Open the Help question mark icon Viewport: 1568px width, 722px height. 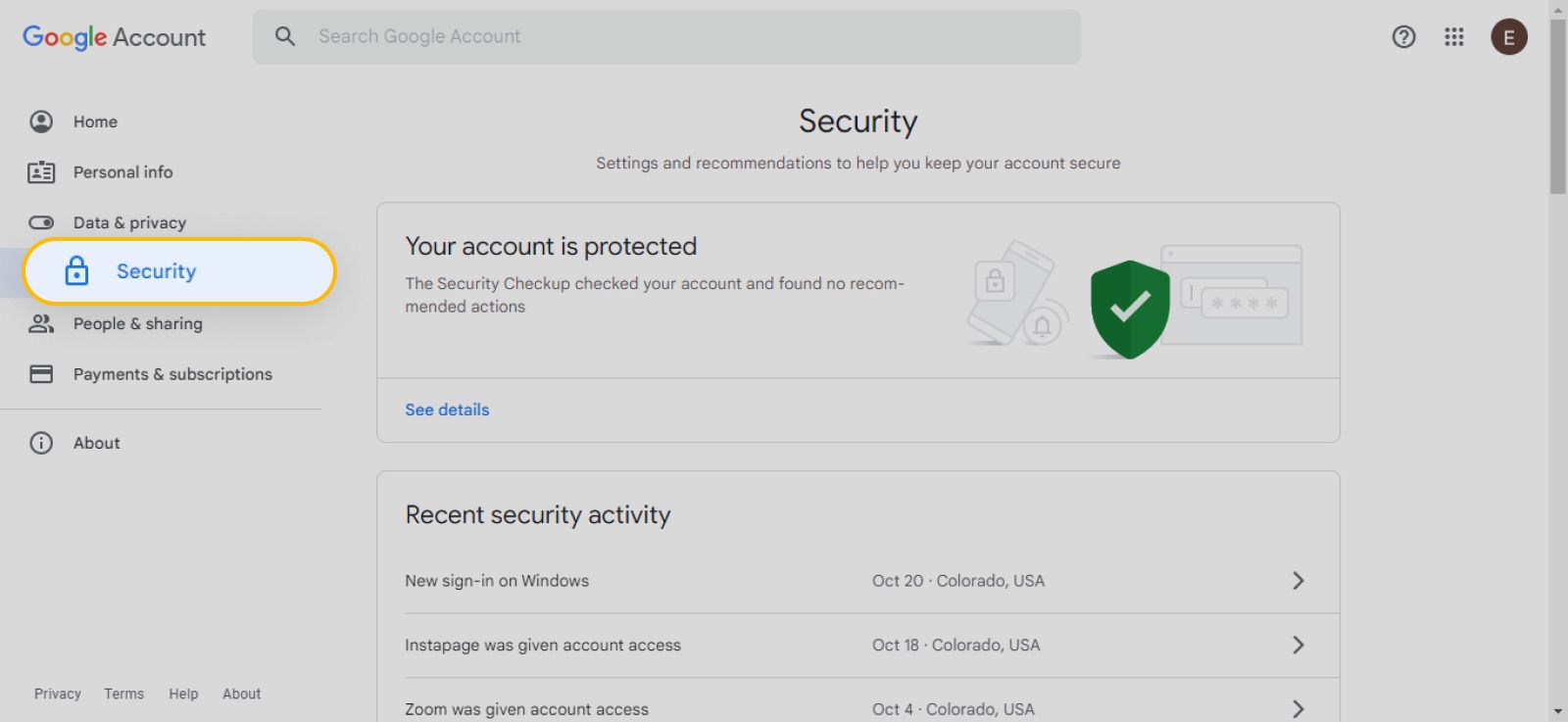[1403, 37]
